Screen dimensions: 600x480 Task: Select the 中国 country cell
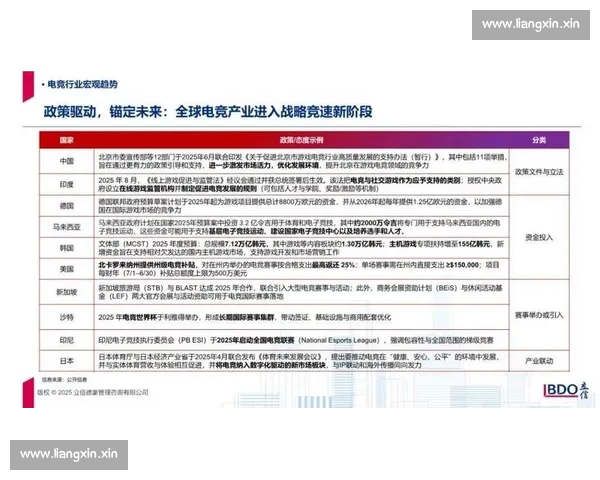67,161
